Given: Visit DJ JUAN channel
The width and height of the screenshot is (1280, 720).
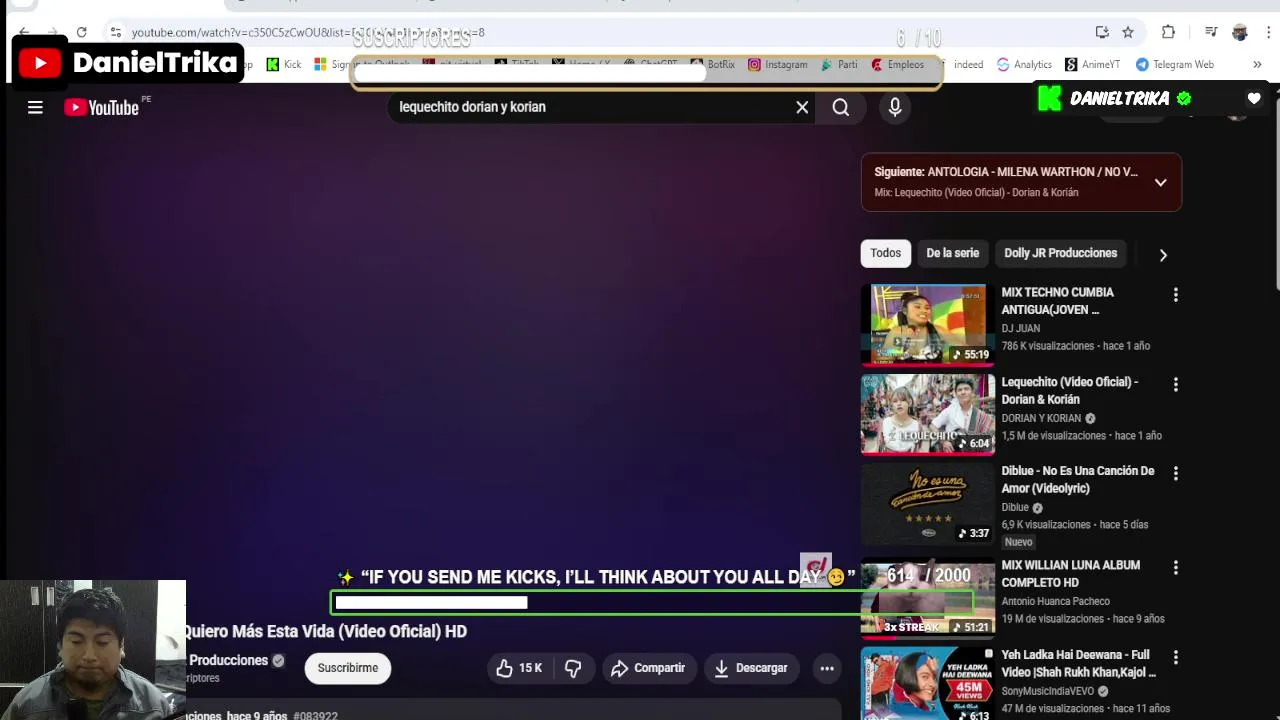Looking at the screenshot, I should point(1021,328).
